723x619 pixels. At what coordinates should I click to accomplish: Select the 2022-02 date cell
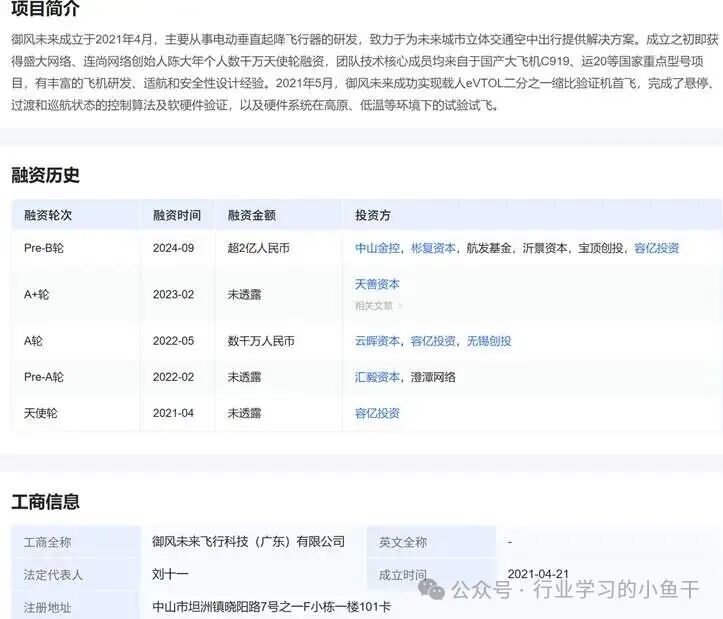(173, 377)
